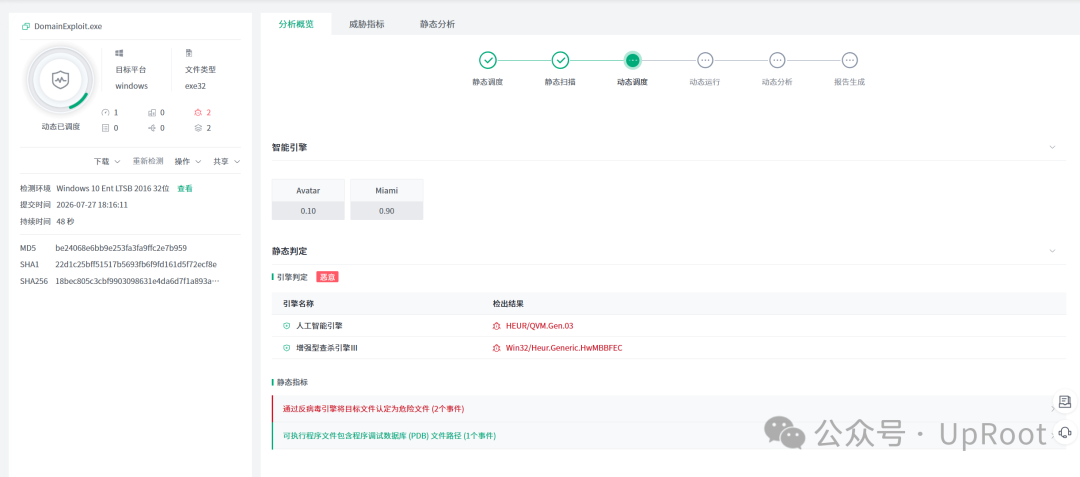
Task: Click the pending 动态运行 step icon
Action: click(705, 61)
